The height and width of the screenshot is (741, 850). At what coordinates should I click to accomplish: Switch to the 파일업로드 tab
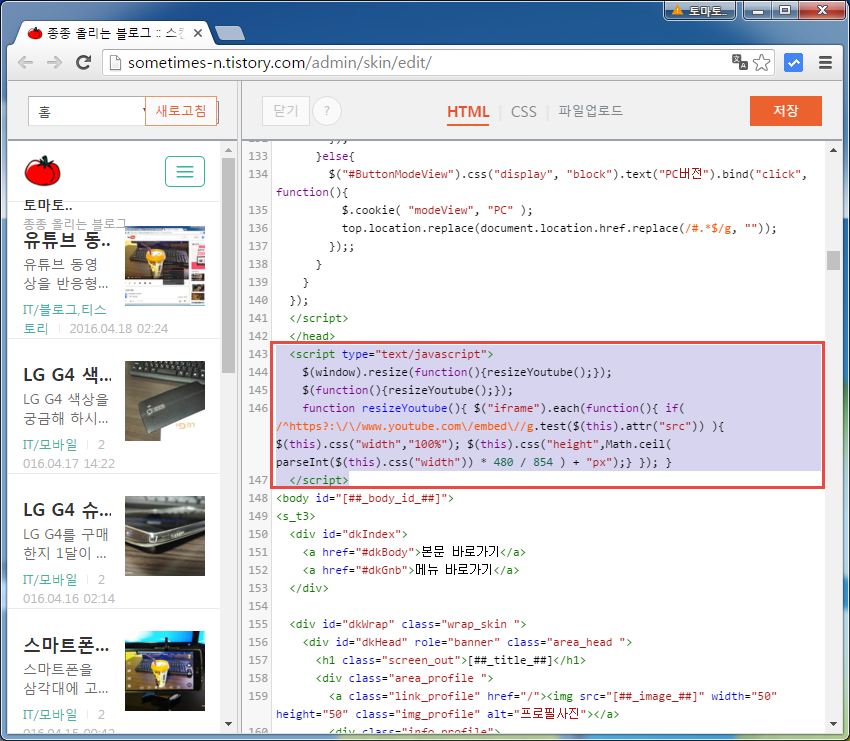pos(590,111)
